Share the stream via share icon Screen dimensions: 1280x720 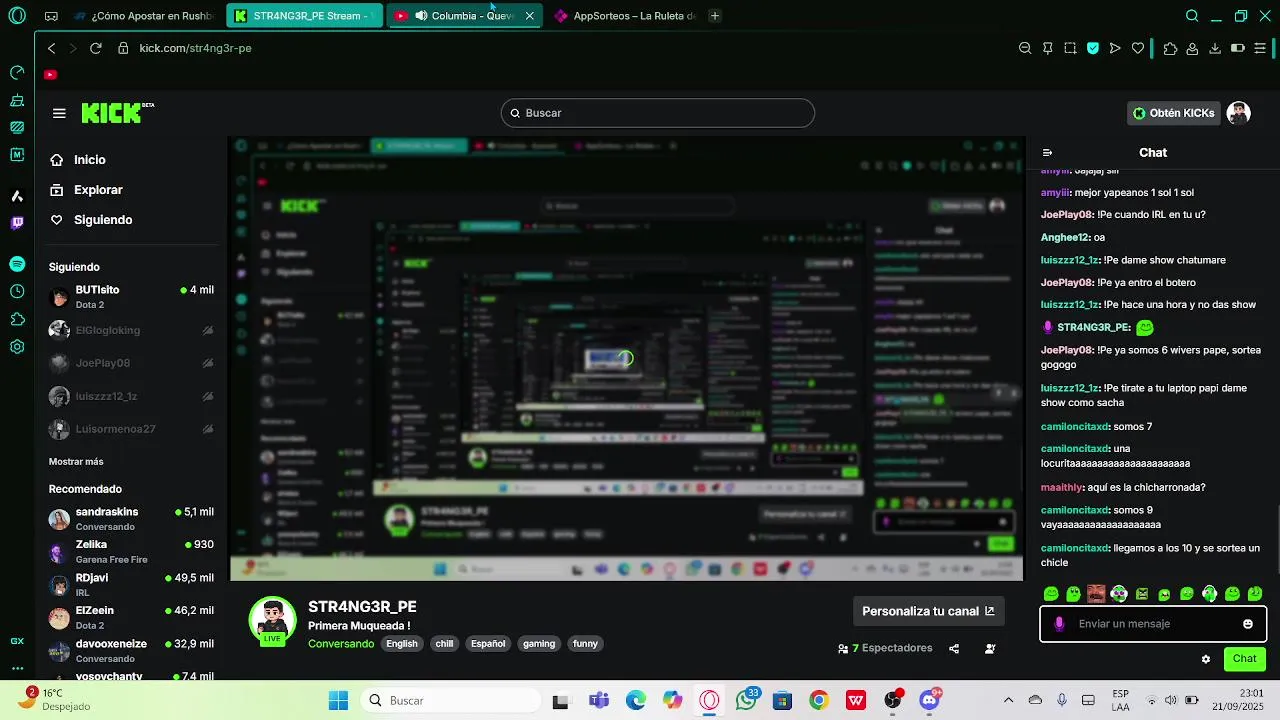[954, 649]
